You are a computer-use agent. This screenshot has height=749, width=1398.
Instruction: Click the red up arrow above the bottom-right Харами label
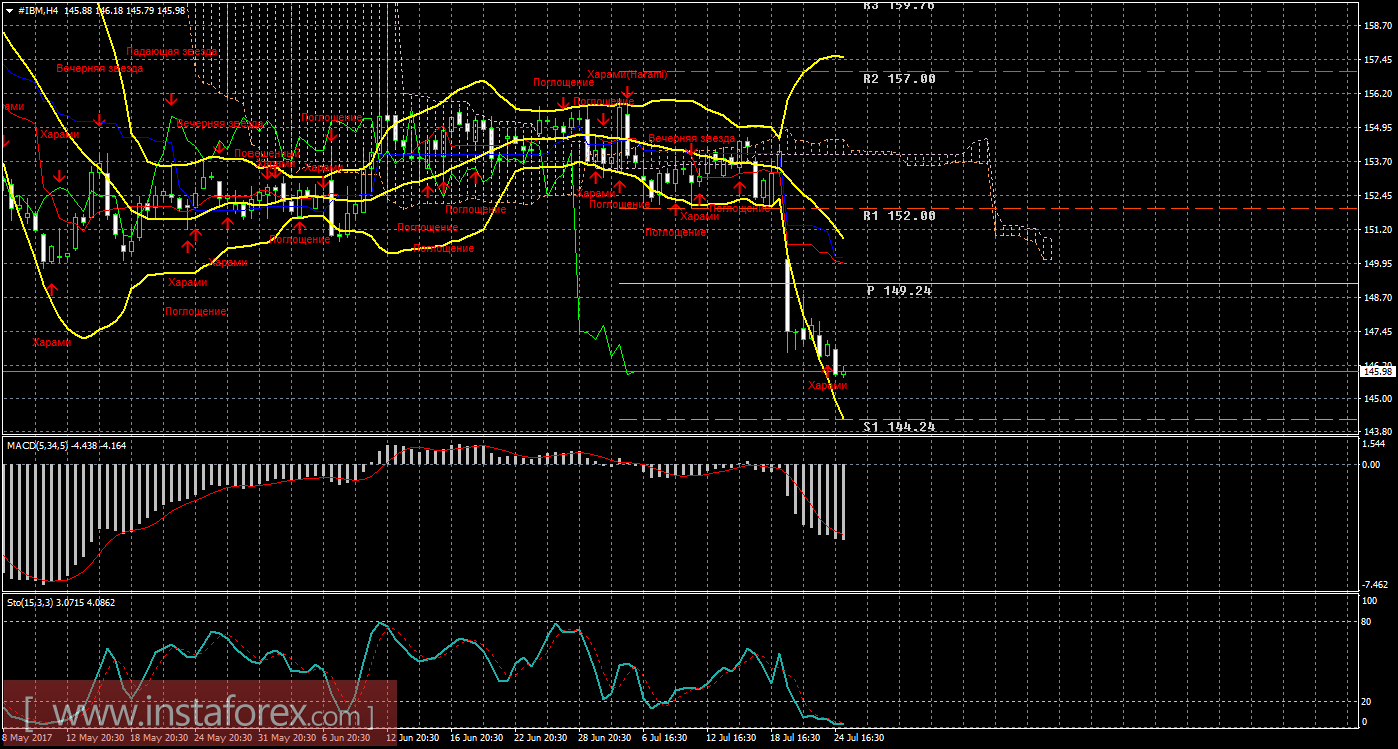click(827, 370)
